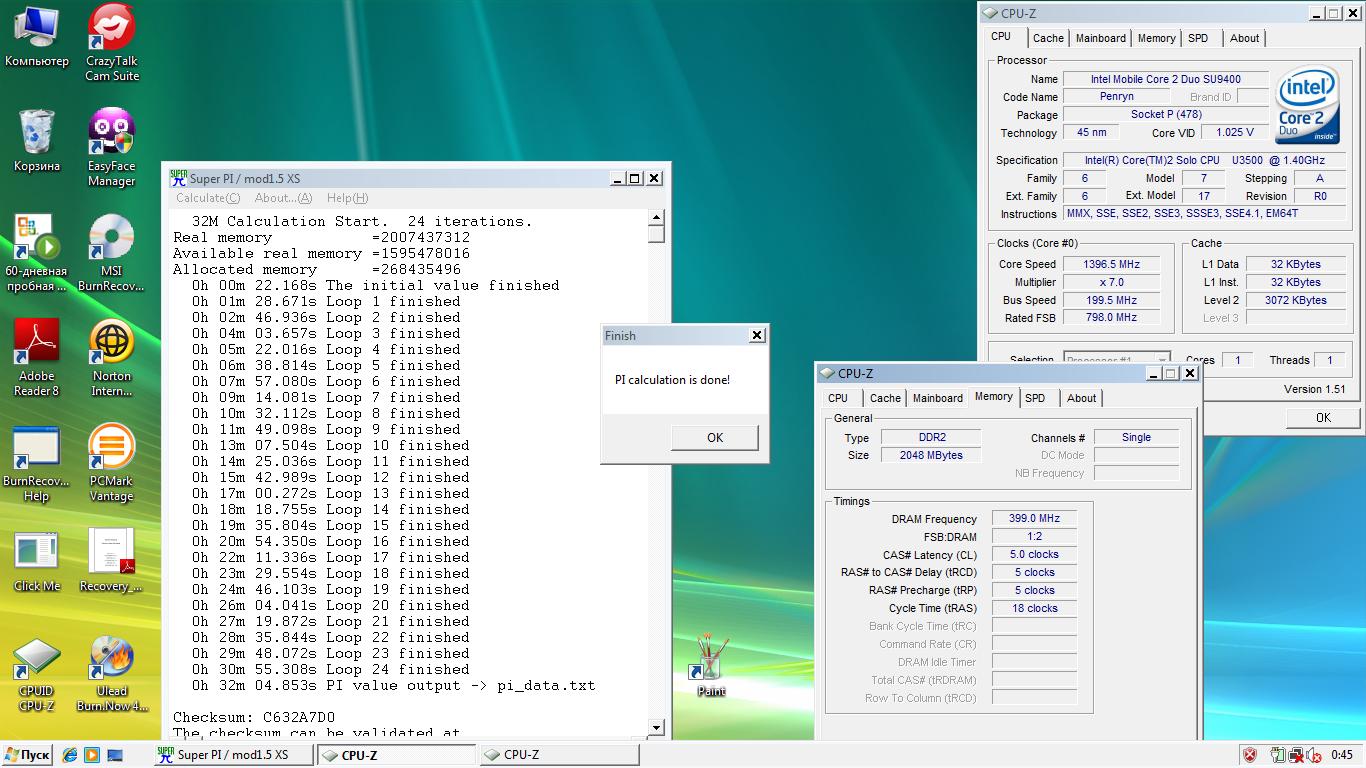Select Ulead Burn.Now 4 desktop icon
This screenshot has width=1366, height=768.
111,674
